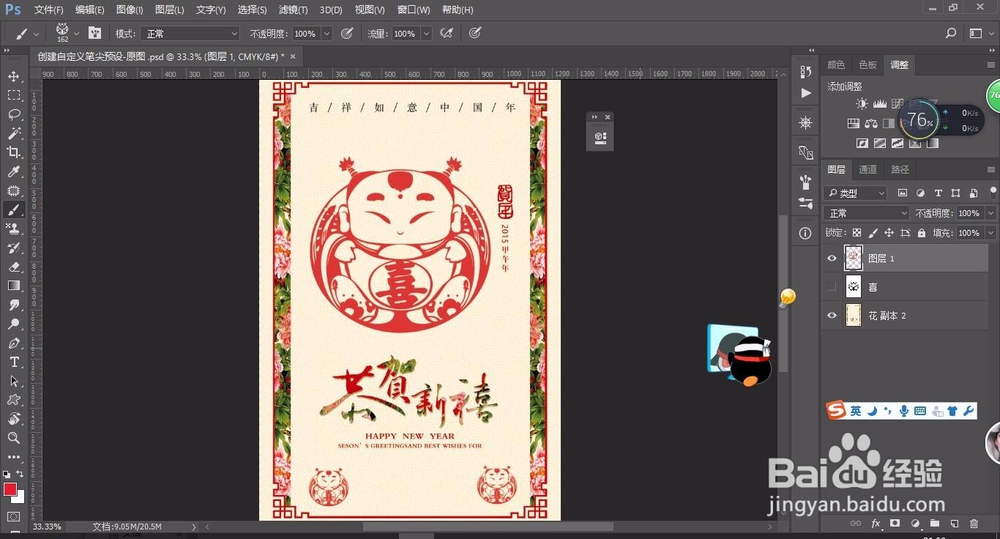Open the 滤镜(T) menu
Screen dimensions: 1000x539
point(293,10)
